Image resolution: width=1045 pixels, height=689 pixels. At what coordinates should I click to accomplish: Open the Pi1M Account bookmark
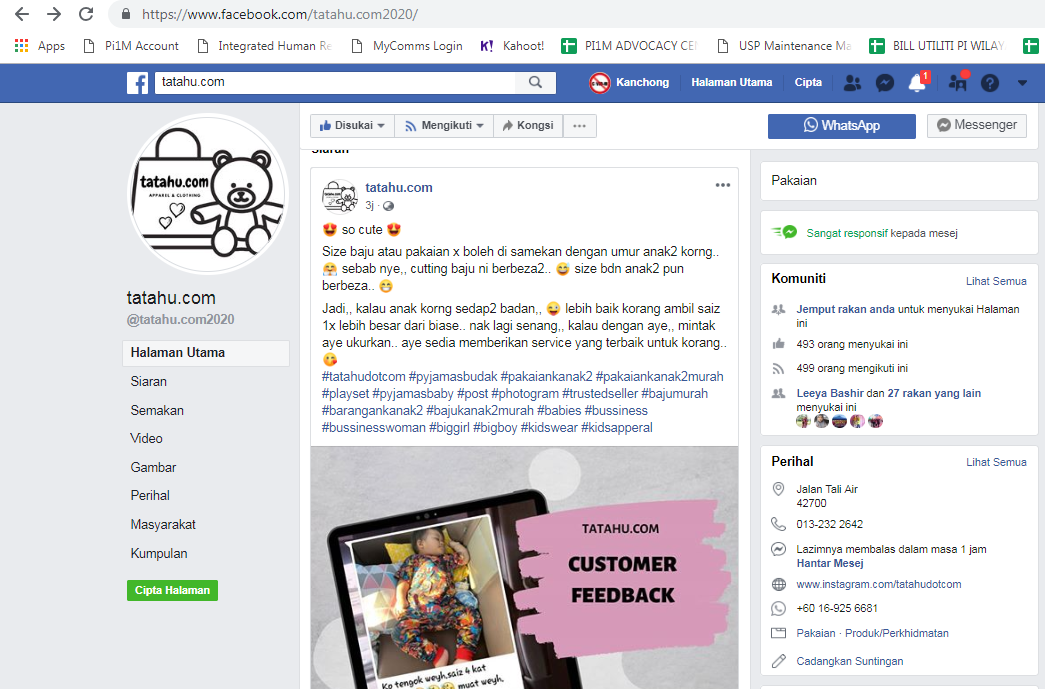click(131, 46)
